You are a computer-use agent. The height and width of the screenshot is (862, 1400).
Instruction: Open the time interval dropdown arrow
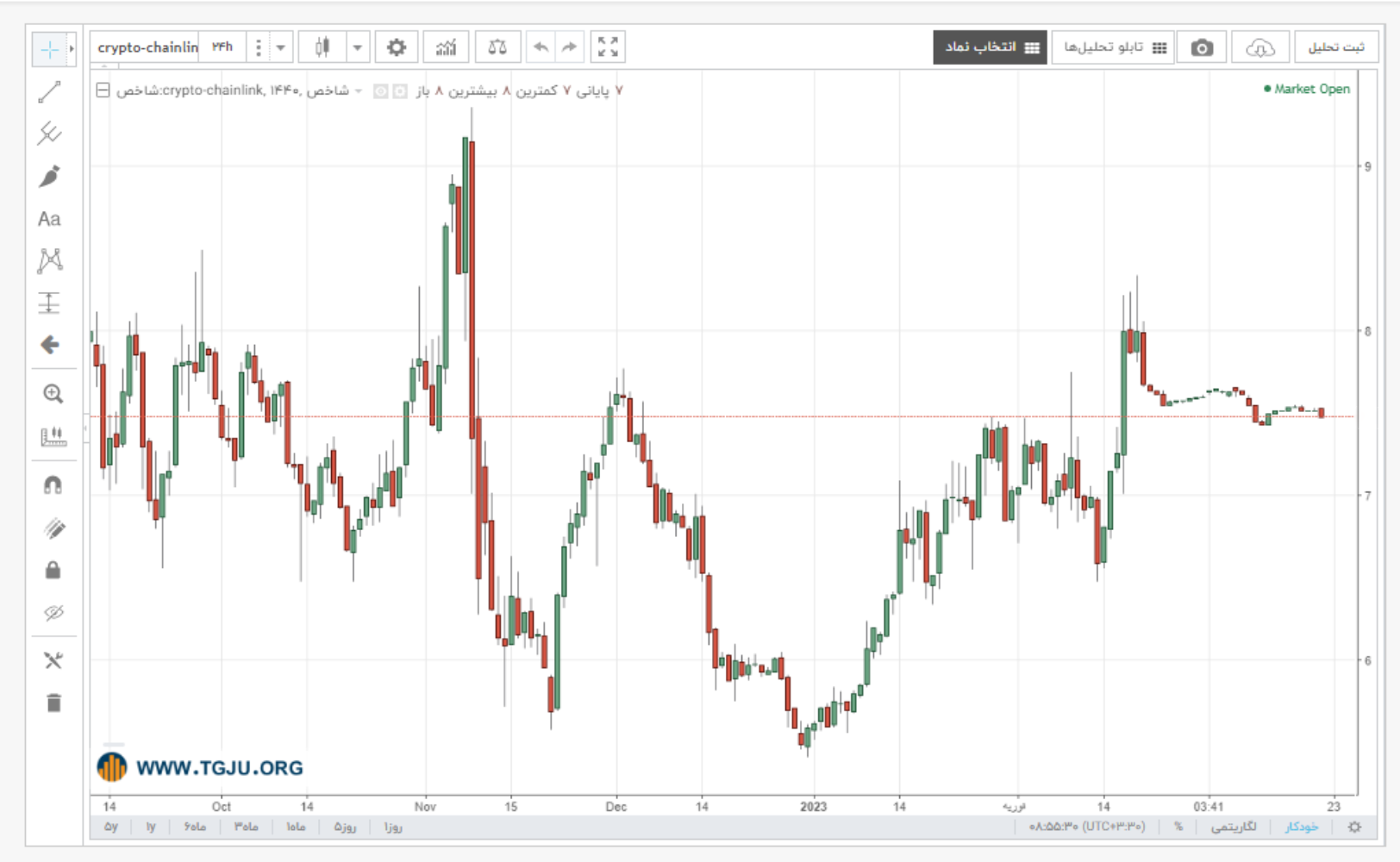(281, 47)
